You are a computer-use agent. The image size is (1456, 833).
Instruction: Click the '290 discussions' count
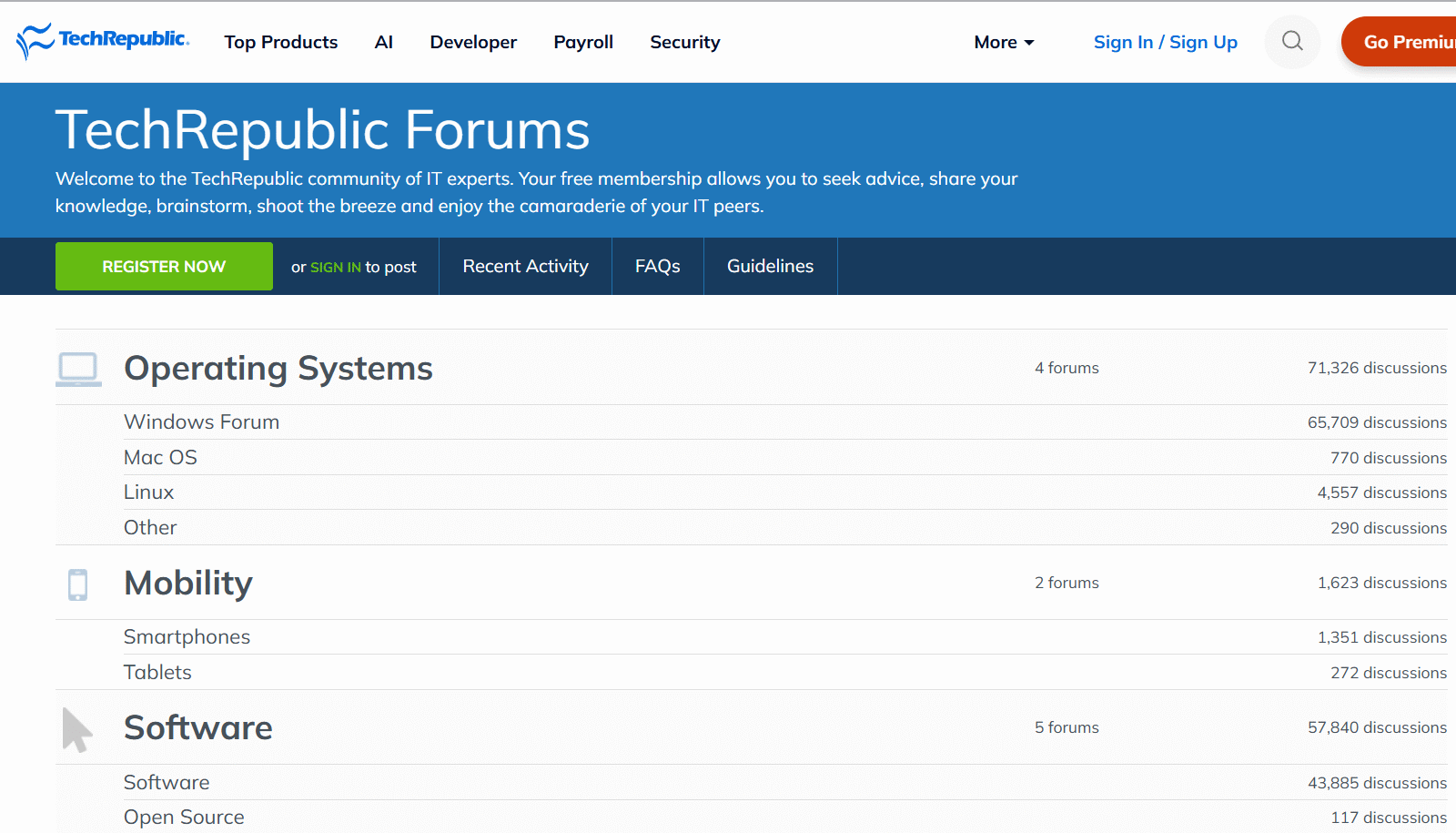tap(1389, 528)
